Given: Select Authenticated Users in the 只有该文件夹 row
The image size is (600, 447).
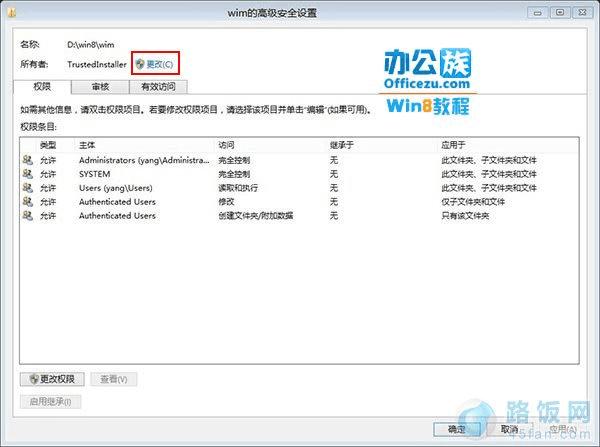Looking at the screenshot, I should 117,215.
